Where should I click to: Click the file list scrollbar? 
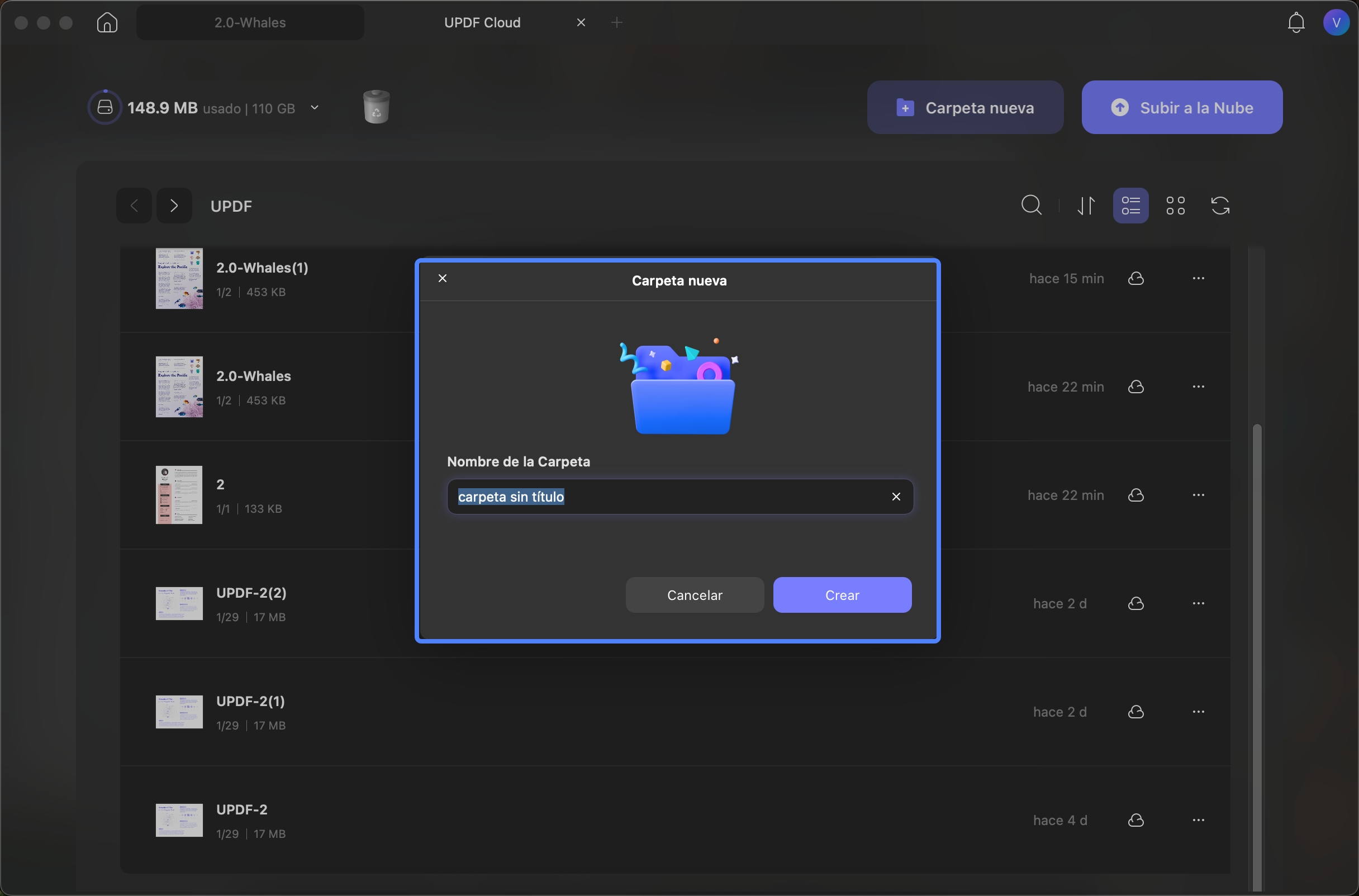pos(1257,657)
